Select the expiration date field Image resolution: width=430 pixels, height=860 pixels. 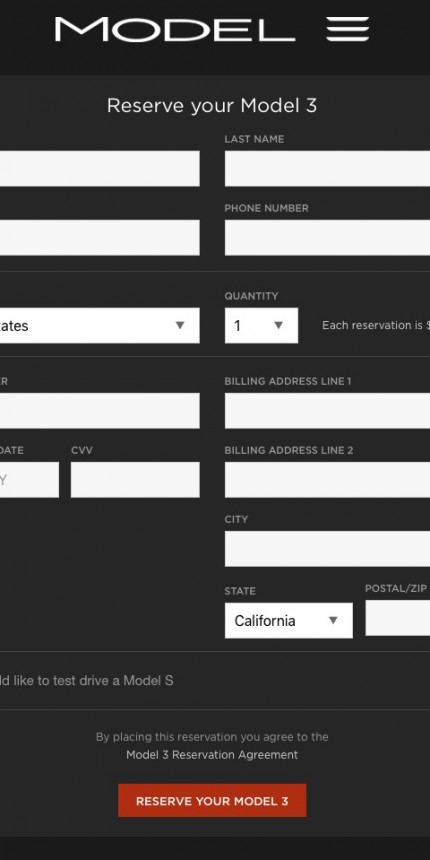(x=29, y=480)
